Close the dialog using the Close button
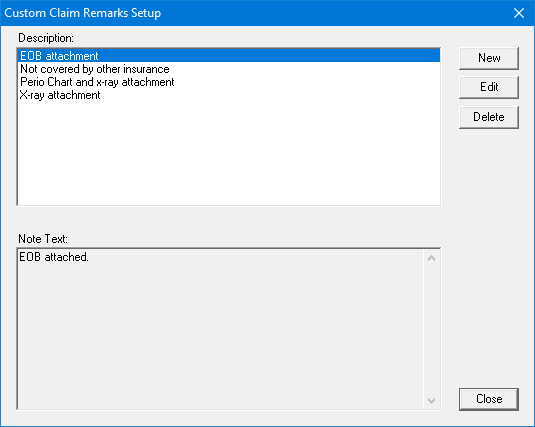 click(489, 399)
